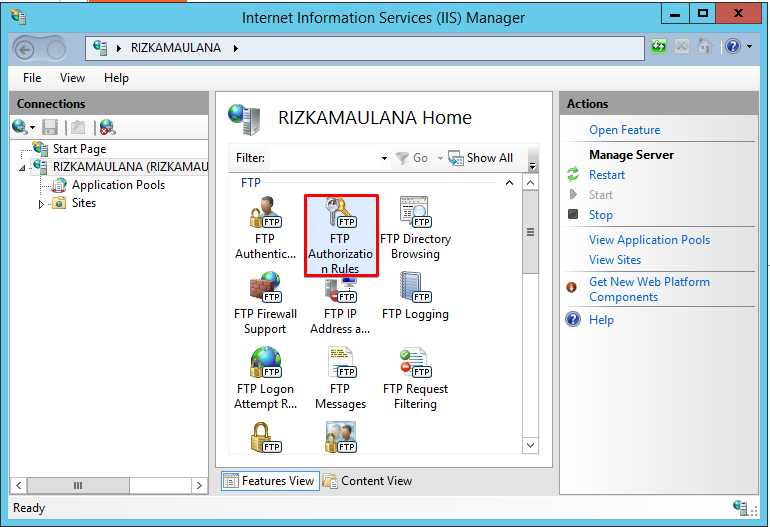Open the File menu
Image resolution: width=770 pixels, height=527 pixels.
pos(32,78)
